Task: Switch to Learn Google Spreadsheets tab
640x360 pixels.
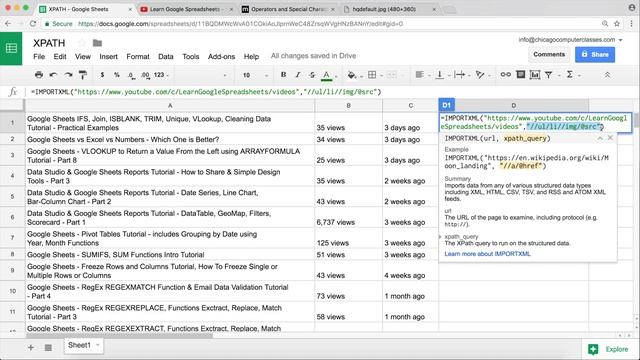Action: pos(186,9)
